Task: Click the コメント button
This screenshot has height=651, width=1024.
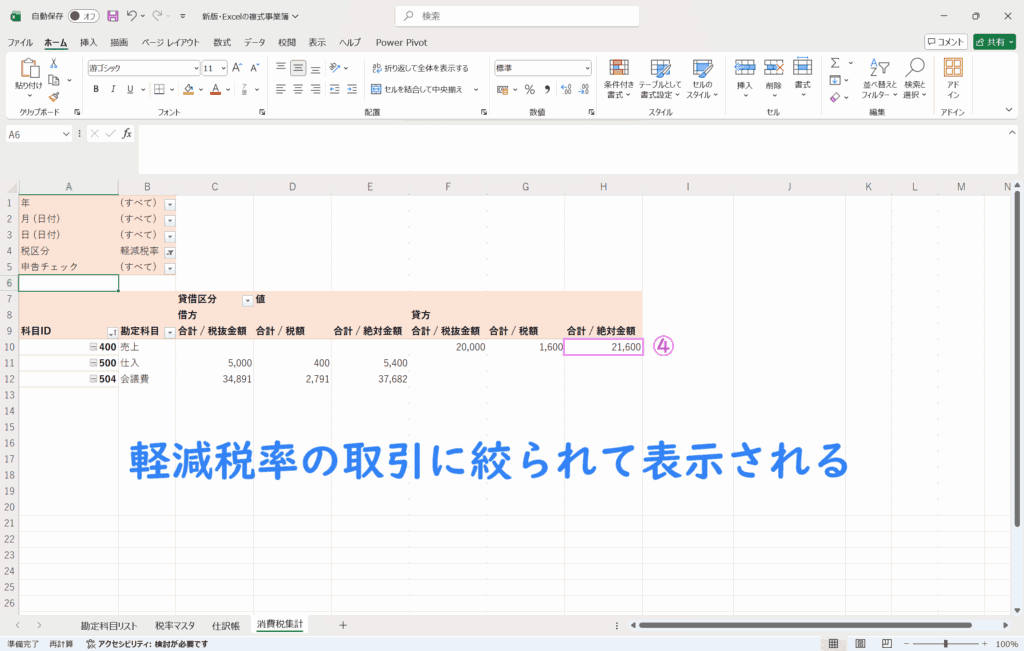Action: click(945, 42)
